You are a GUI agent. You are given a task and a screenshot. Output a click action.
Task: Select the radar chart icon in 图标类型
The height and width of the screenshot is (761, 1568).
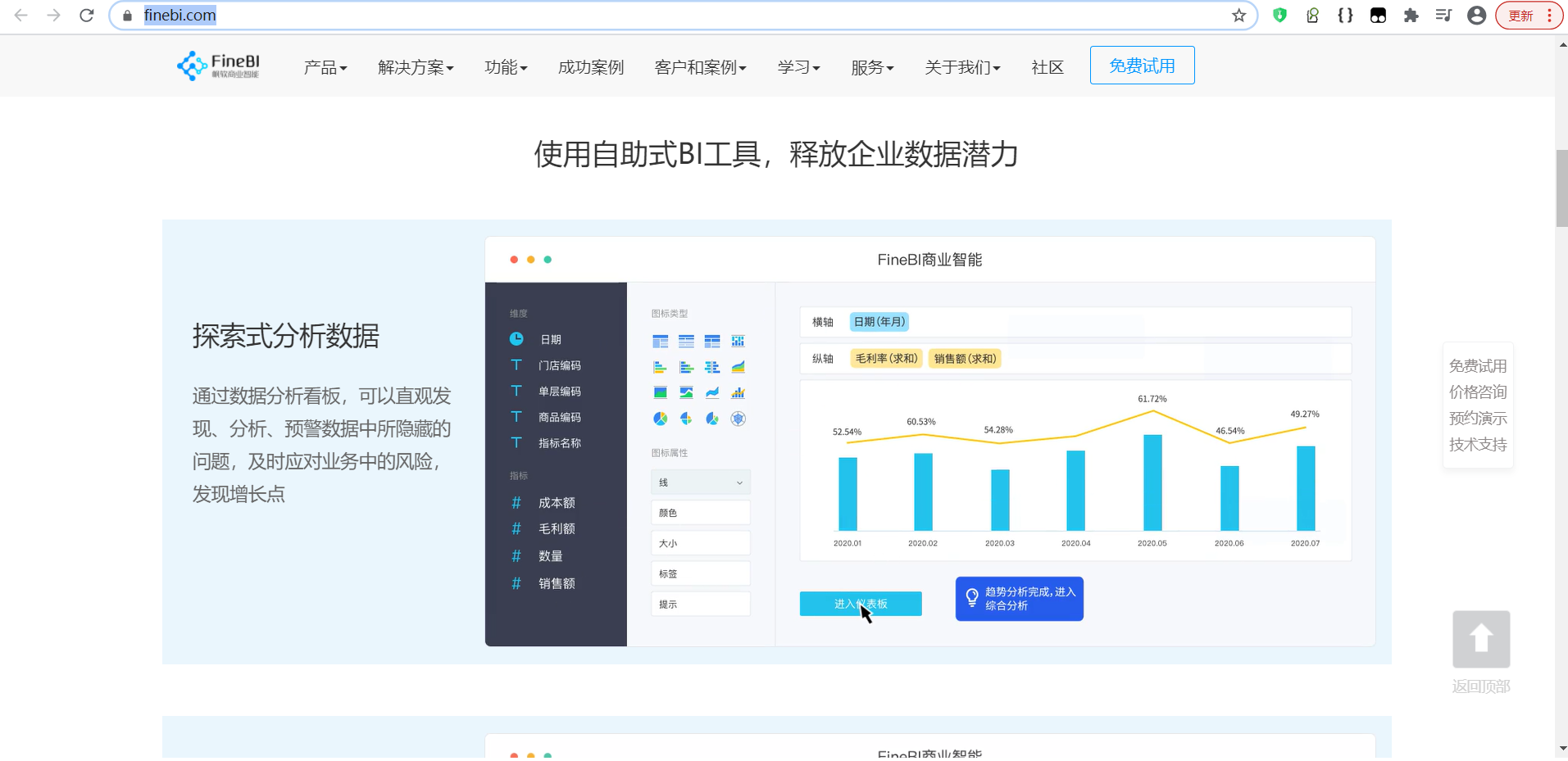738,418
